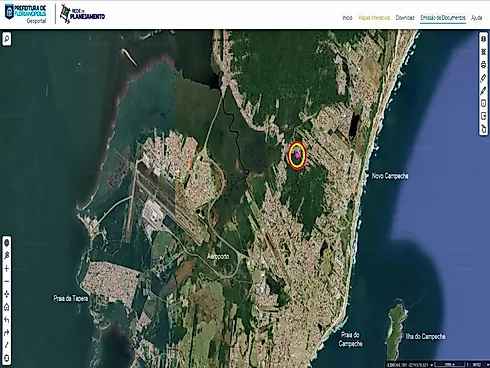490x368 pixels.
Task: Click the Prefeitura de Florianópolis Geoportal logo
Action: click(x=26, y=14)
